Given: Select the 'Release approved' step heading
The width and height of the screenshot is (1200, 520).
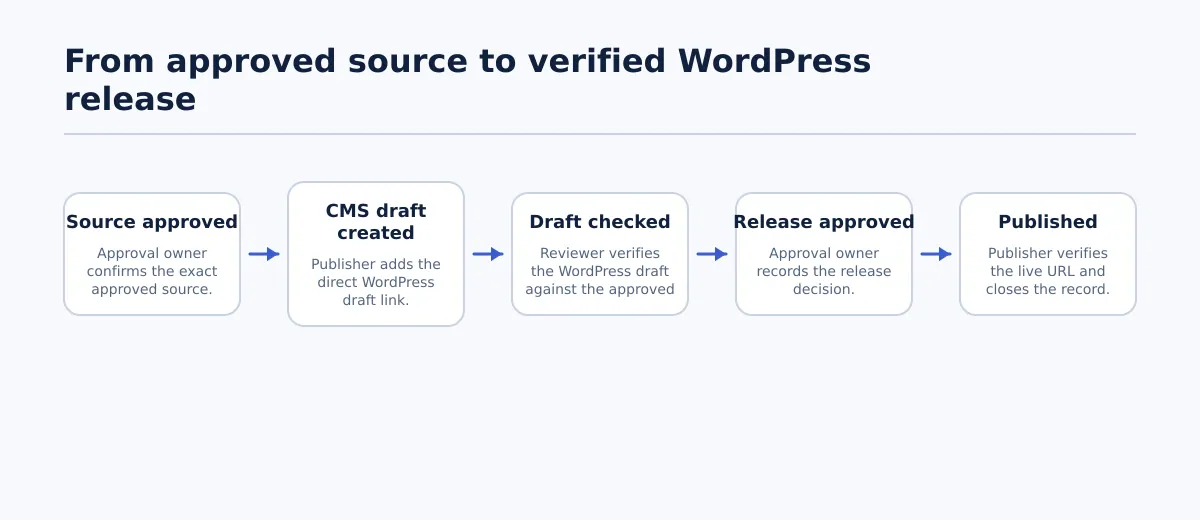Looking at the screenshot, I should pyautogui.click(x=824, y=222).
